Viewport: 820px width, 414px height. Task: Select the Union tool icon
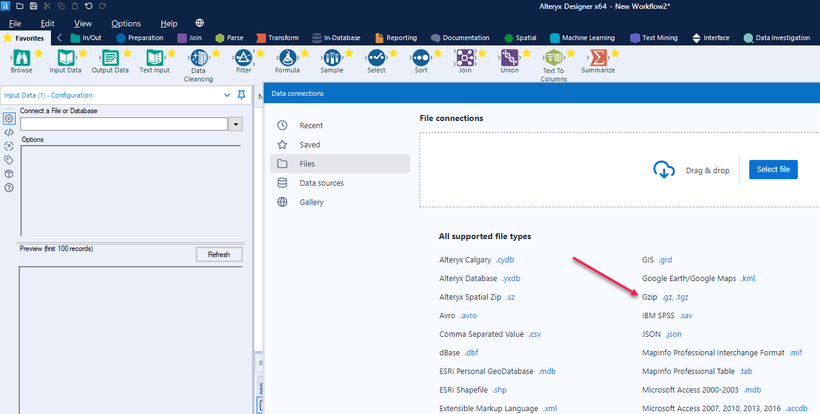509,58
